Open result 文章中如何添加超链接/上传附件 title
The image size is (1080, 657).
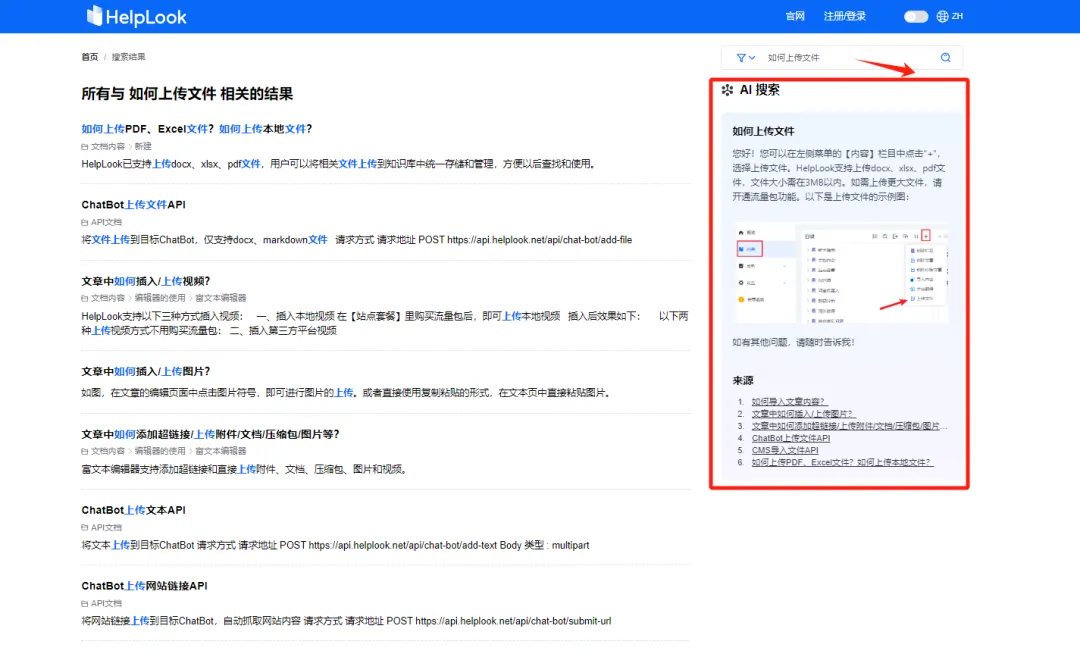point(210,434)
